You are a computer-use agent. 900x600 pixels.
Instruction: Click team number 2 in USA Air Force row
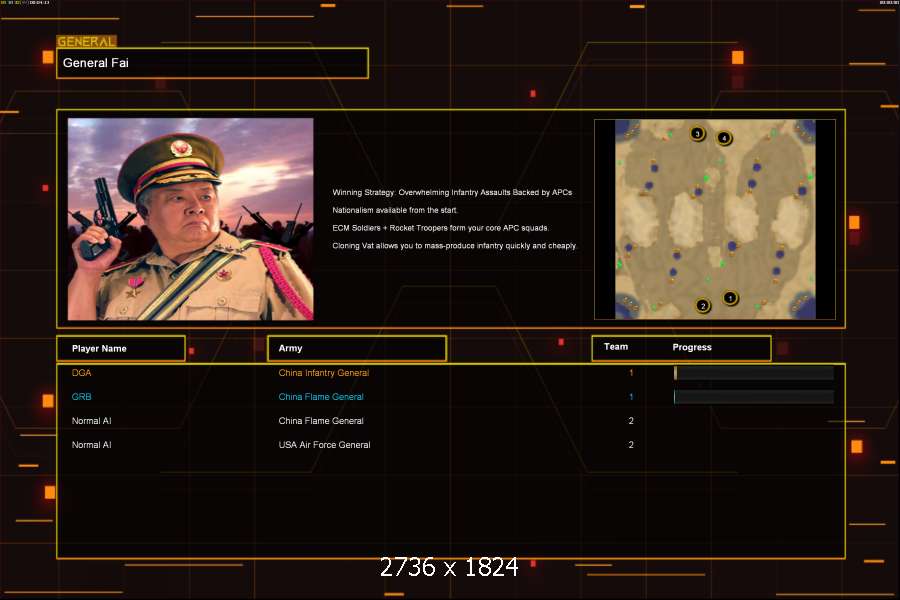tap(631, 445)
